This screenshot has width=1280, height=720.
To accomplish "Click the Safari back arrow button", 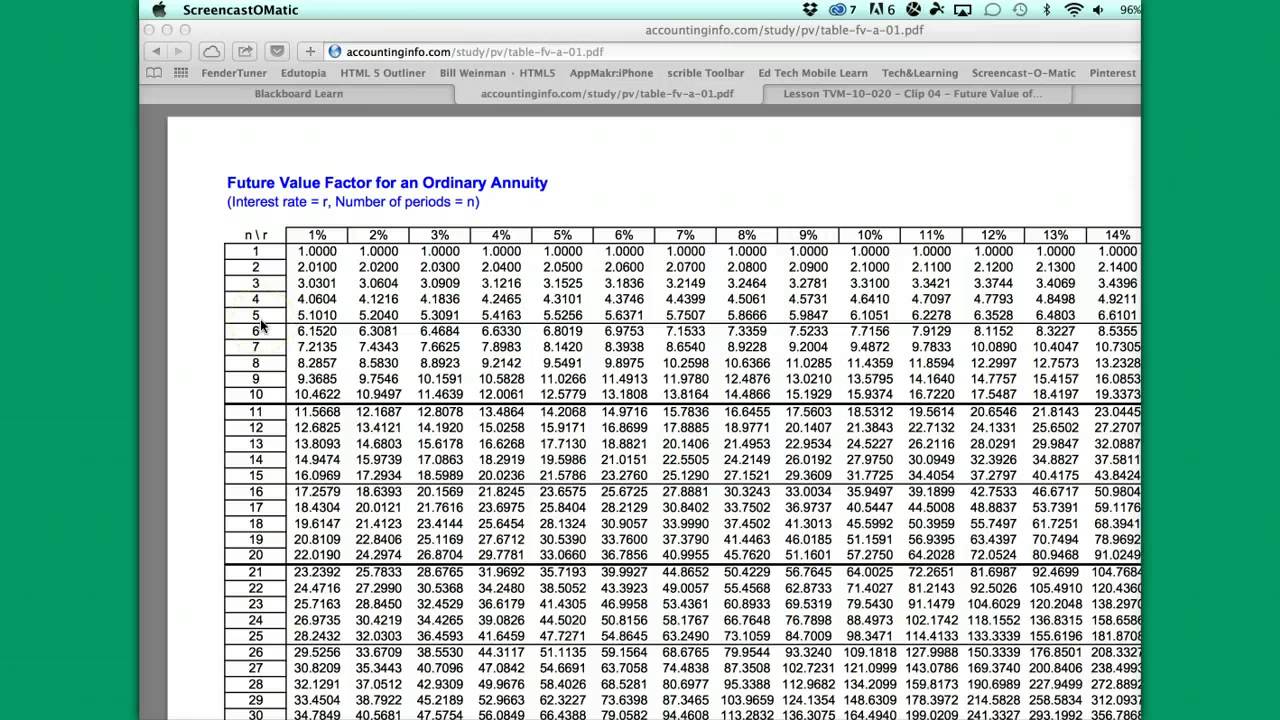I will [156, 51].
